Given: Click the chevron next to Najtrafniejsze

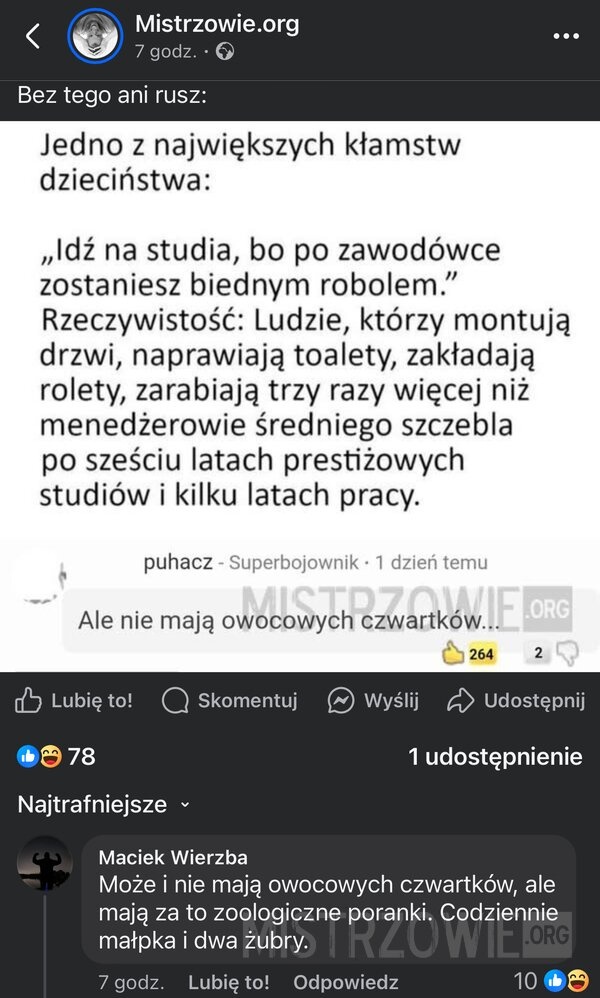Looking at the screenshot, I should [185, 805].
